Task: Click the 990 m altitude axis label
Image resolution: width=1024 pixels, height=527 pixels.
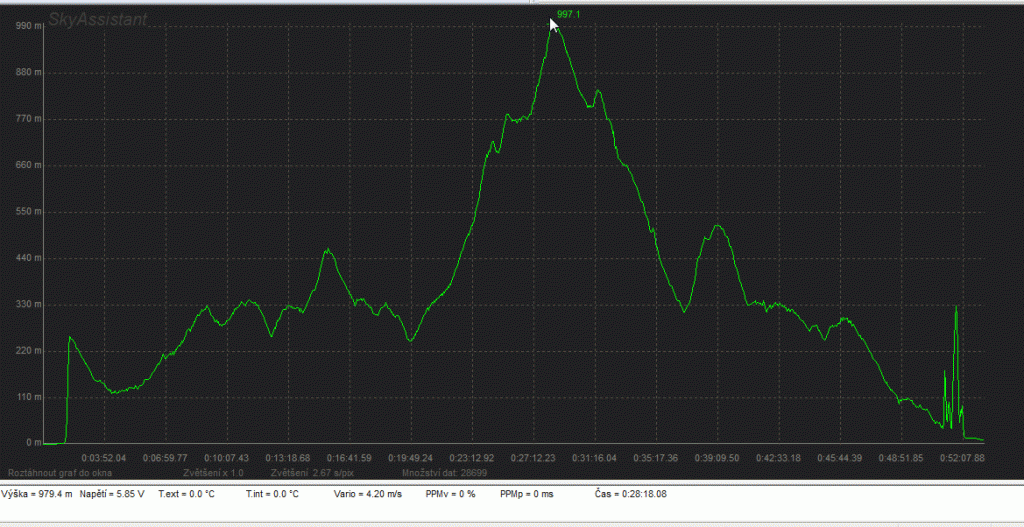Action: (29, 26)
